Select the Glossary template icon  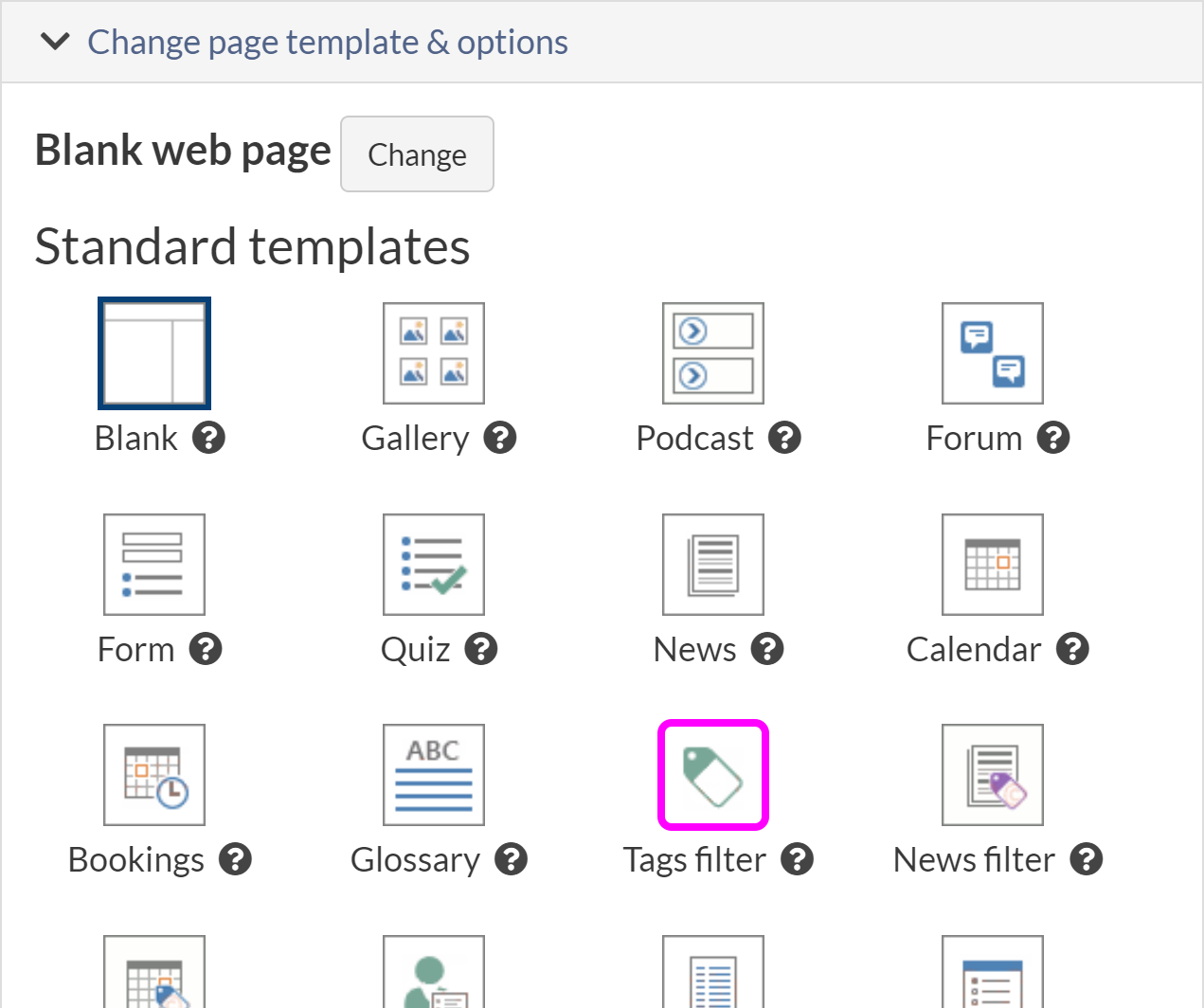(433, 774)
